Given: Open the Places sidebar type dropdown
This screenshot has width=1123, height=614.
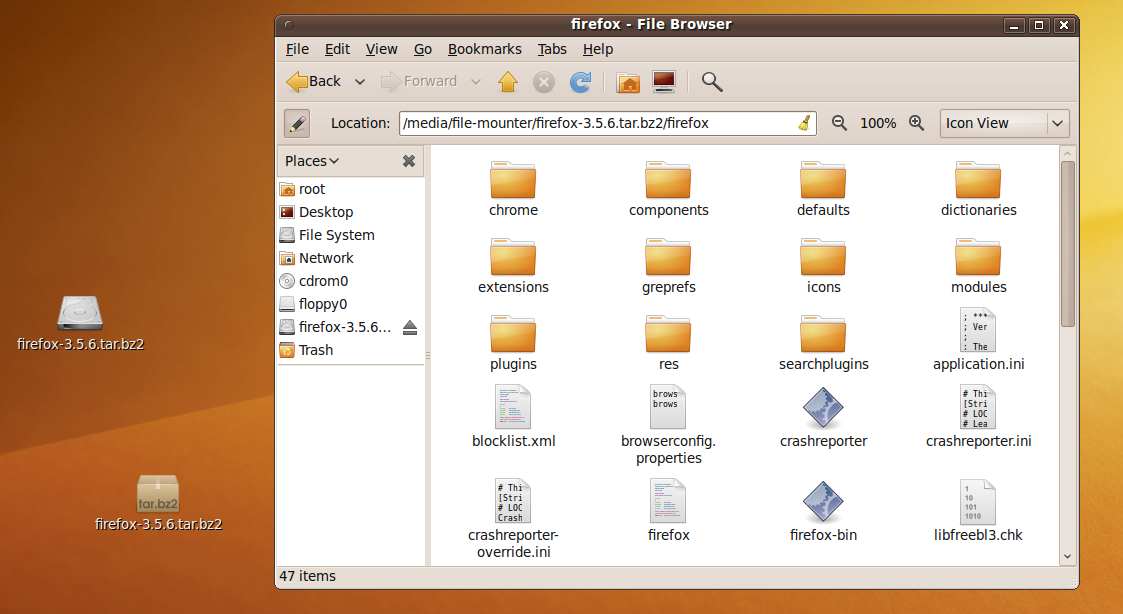Looking at the screenshot, I should [x=312, y=161].
